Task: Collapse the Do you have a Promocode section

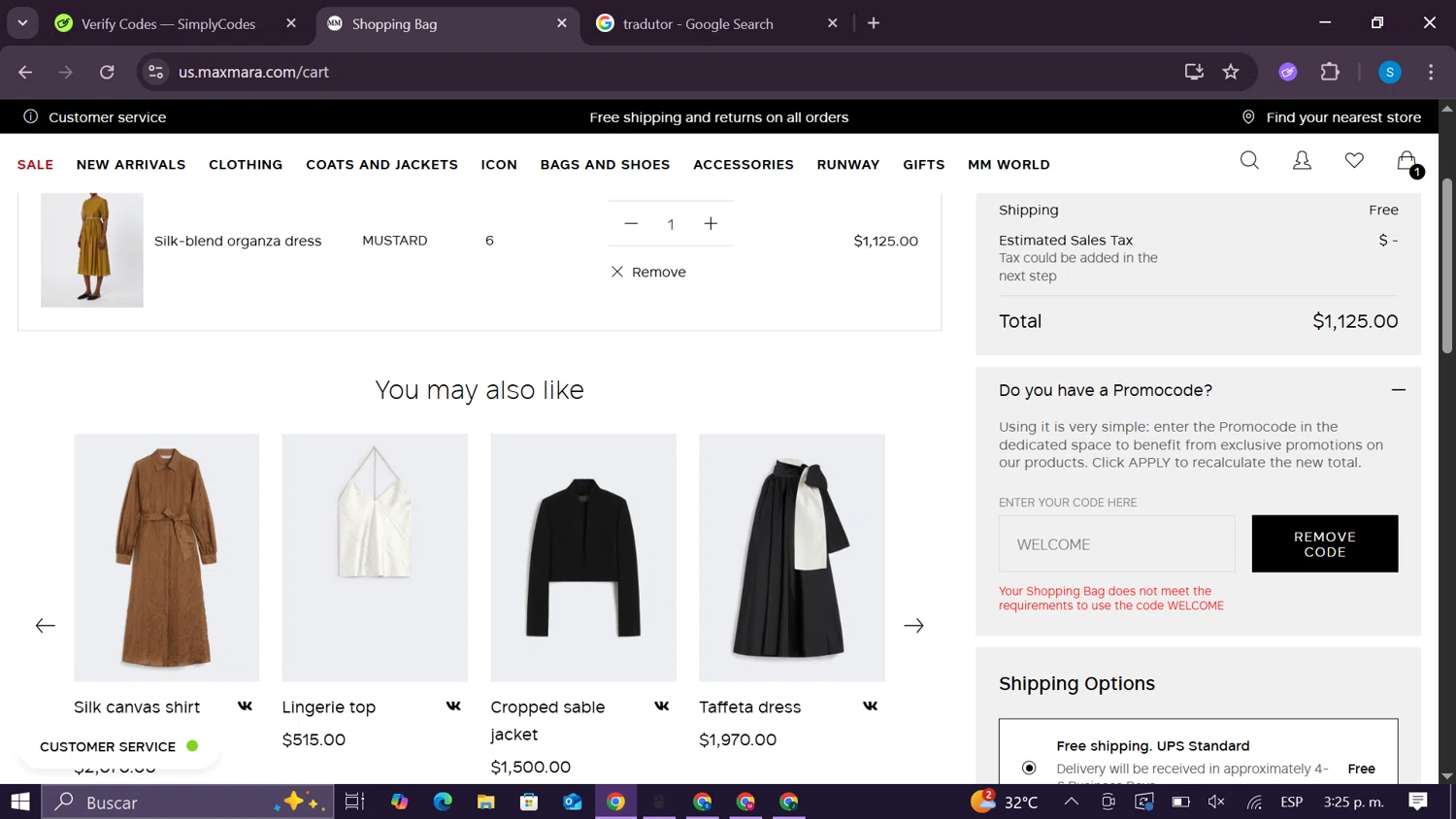Action: (1398, 390)
